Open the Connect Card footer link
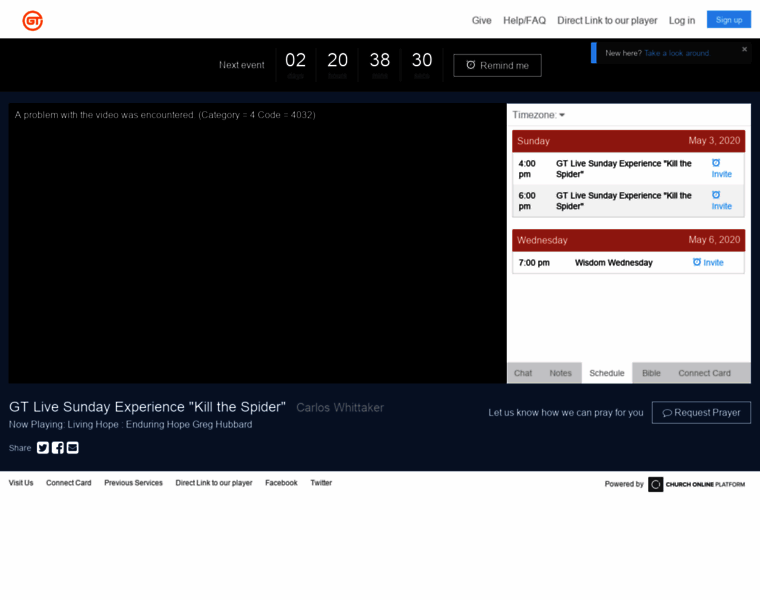The image size is (760, 600). click(x=68, y=483)
